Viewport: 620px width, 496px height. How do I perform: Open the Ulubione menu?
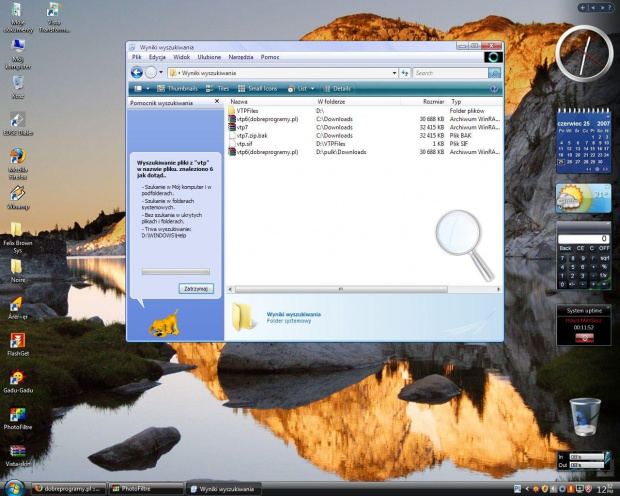pos(209,57)
